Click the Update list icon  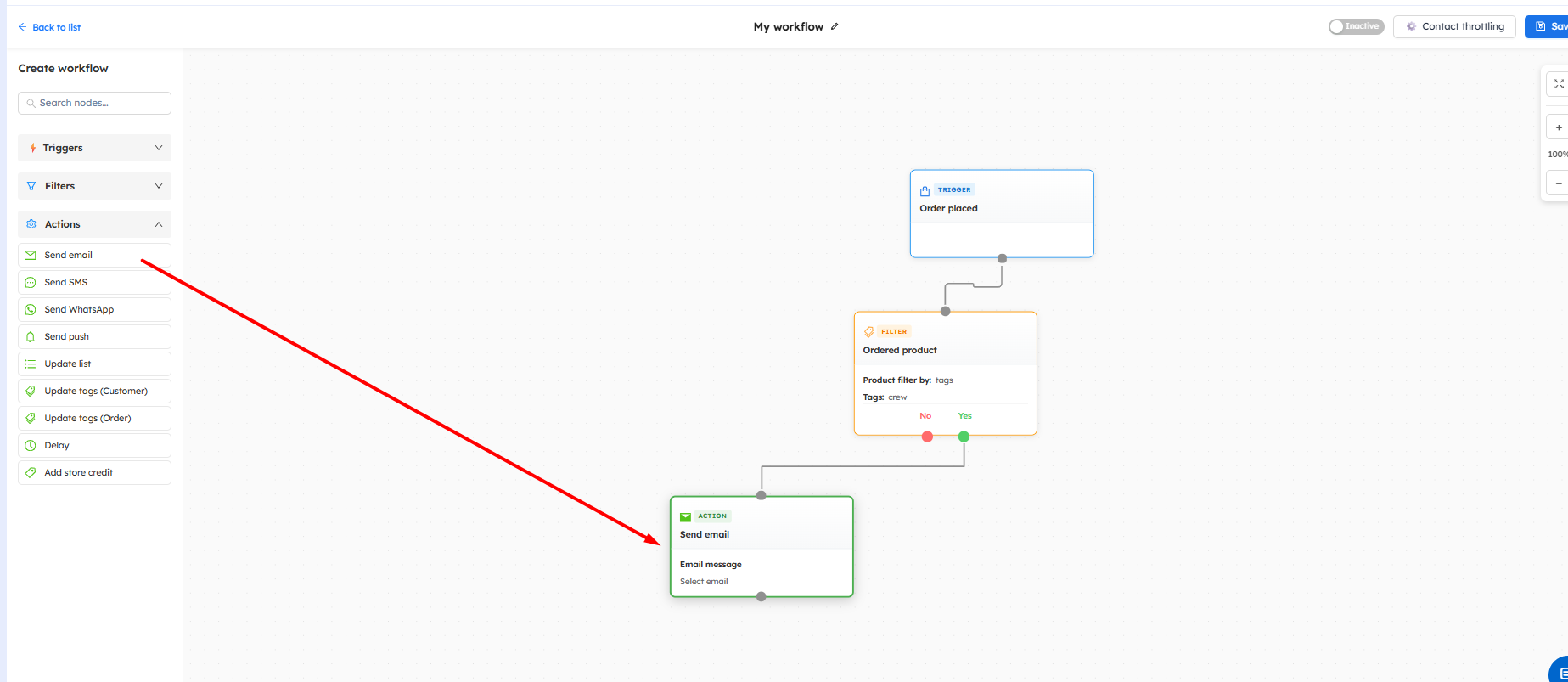[31, 364]
